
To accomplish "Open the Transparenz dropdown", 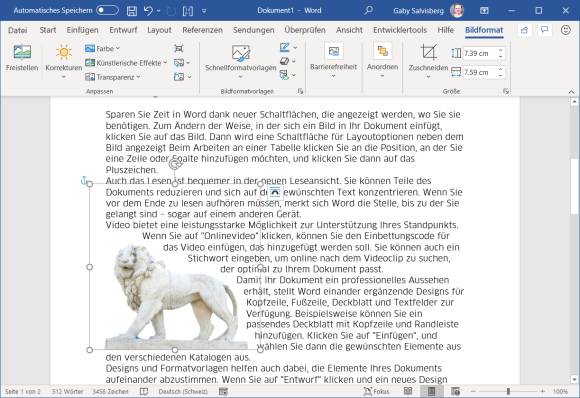I will (x=112, y=77).
